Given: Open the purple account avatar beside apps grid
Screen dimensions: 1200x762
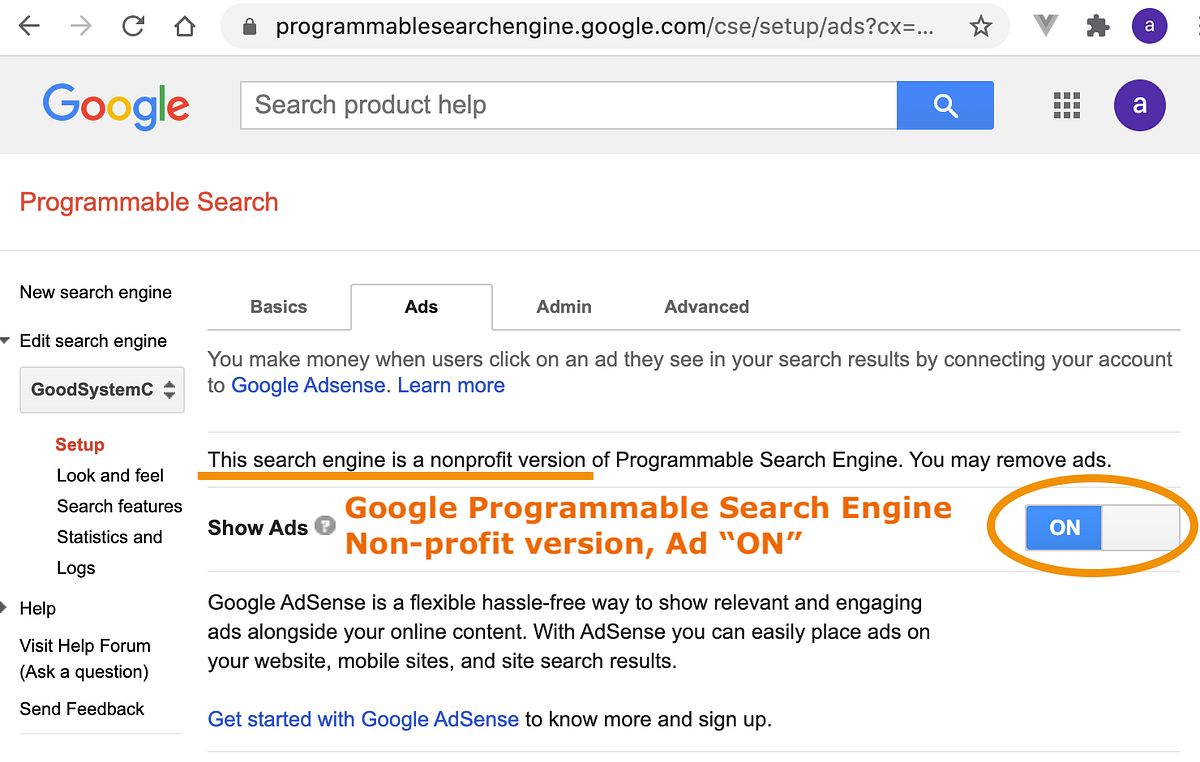Looking at the screenshot, I should (x=1139, y=105).
